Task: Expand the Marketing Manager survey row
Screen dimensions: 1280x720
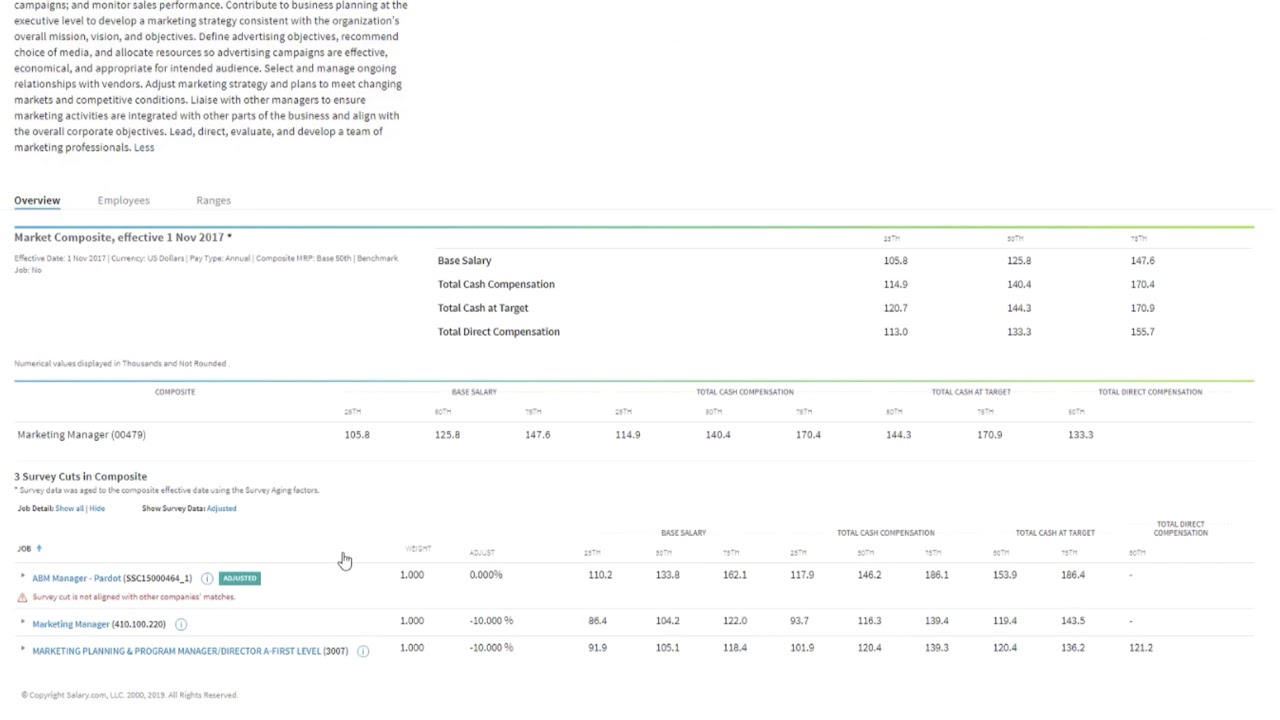Action: (x=23, y=622)
